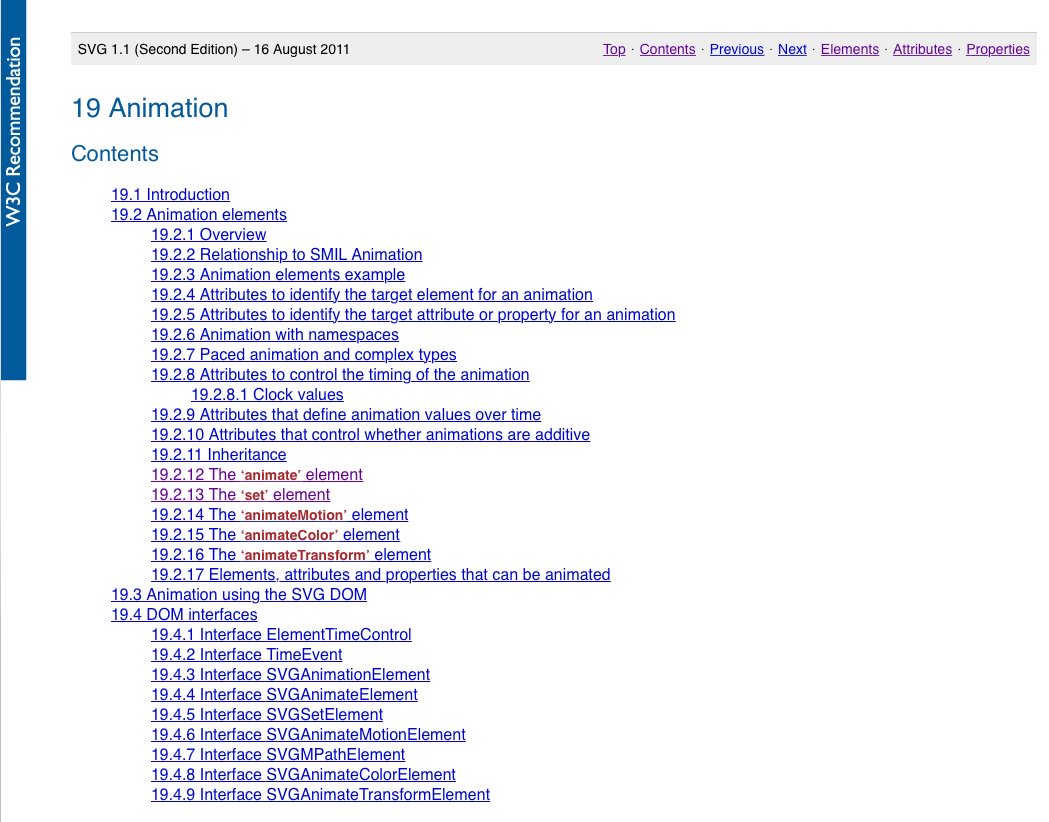Viewport: 1049px width, 822px height.
Task: Open 19.4.9 Interface SVGAnimateTransformElement
Action: tap(320, 795)
